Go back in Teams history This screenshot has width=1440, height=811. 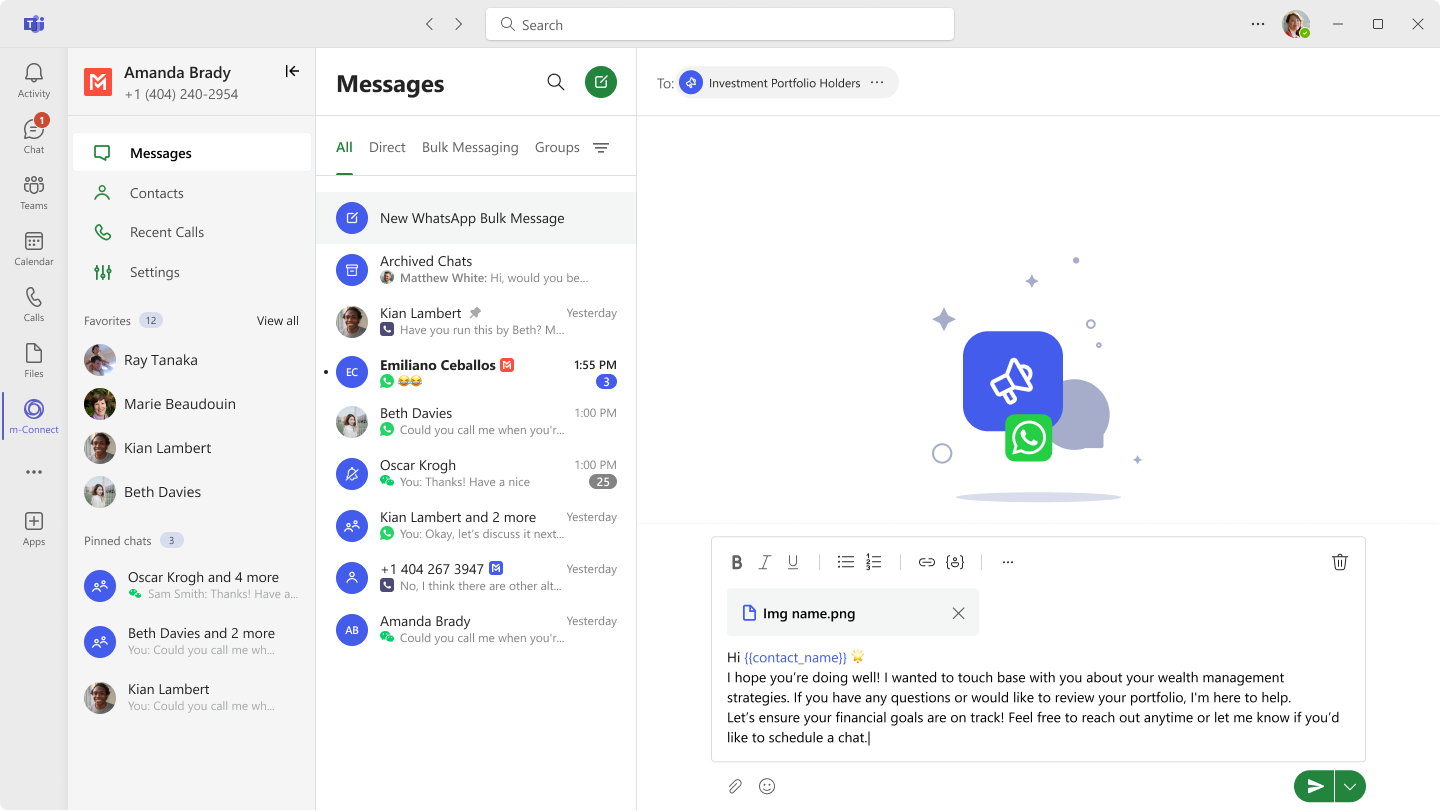click(430, 24)
